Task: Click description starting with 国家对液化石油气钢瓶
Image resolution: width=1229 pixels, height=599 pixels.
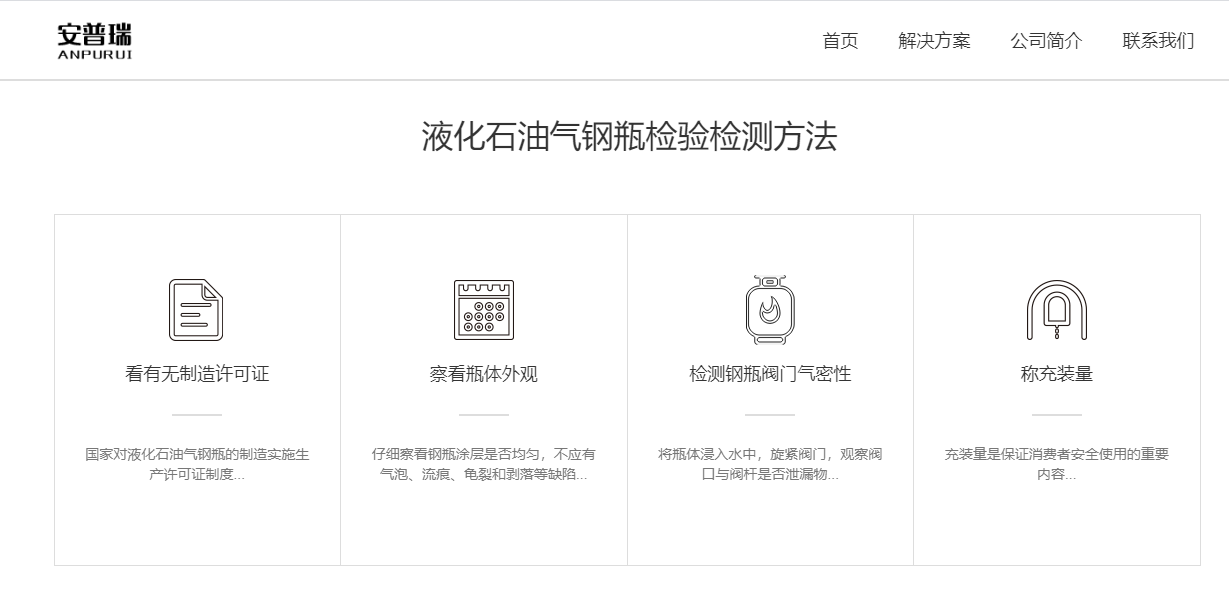Action: click(197, 464)
